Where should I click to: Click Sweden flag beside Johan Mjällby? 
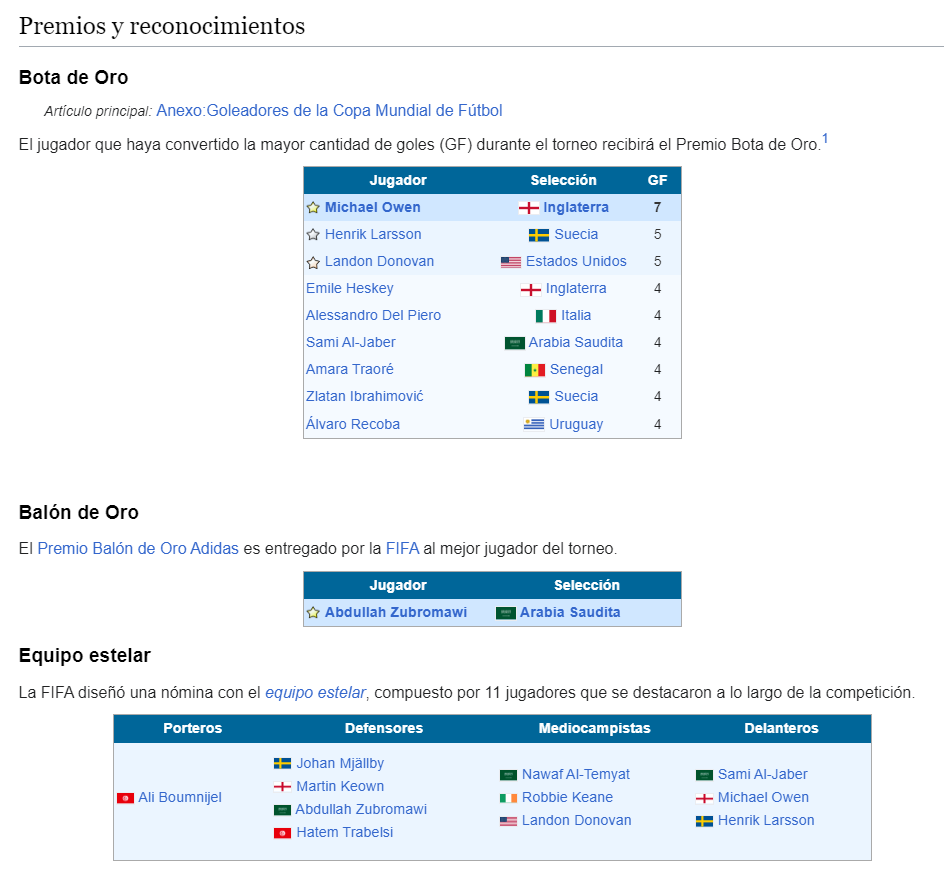[282, 764]
